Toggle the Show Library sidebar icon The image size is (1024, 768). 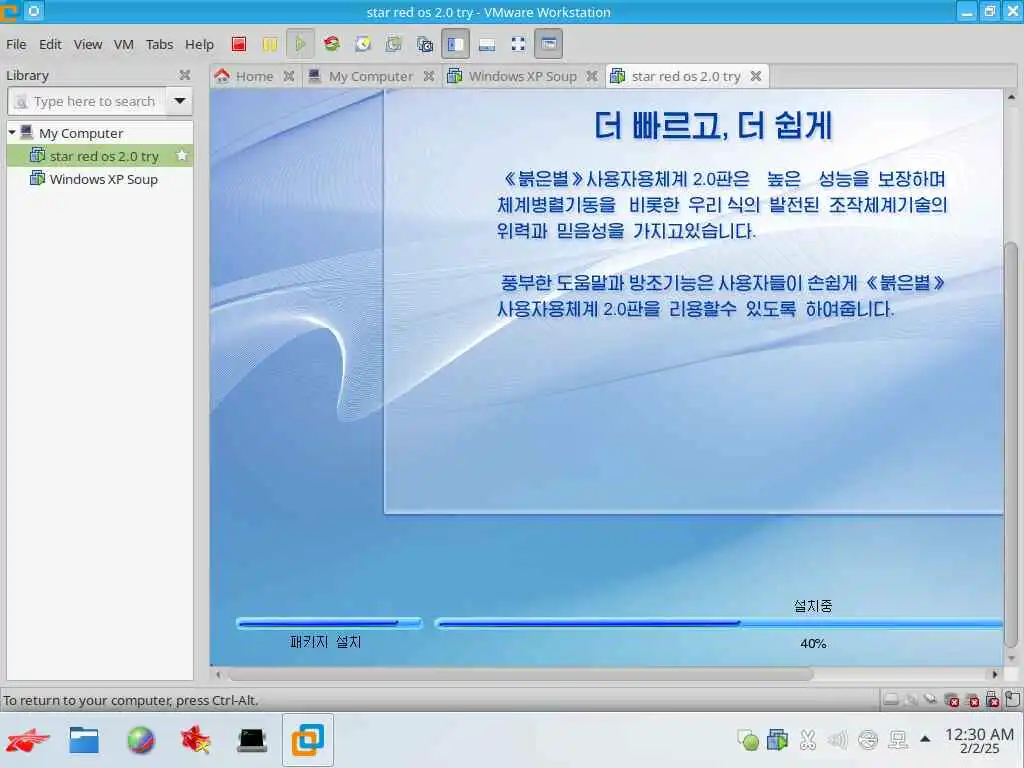[455, 44]
